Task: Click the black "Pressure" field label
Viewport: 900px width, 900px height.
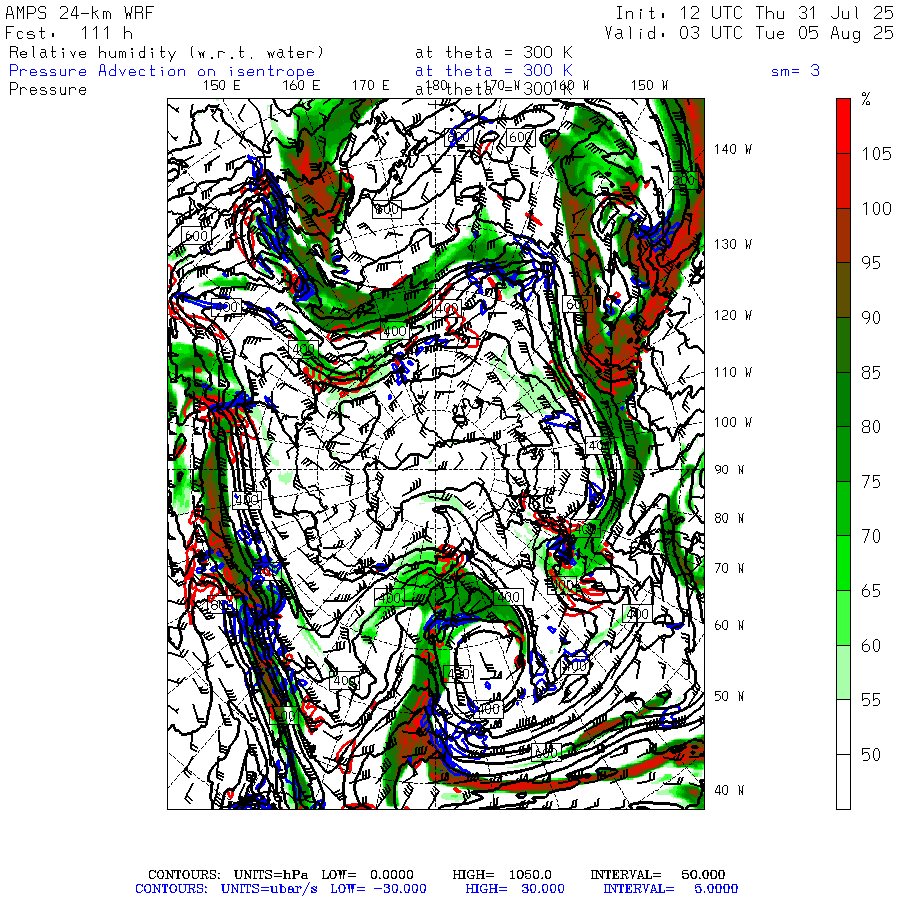Action: 48,90
